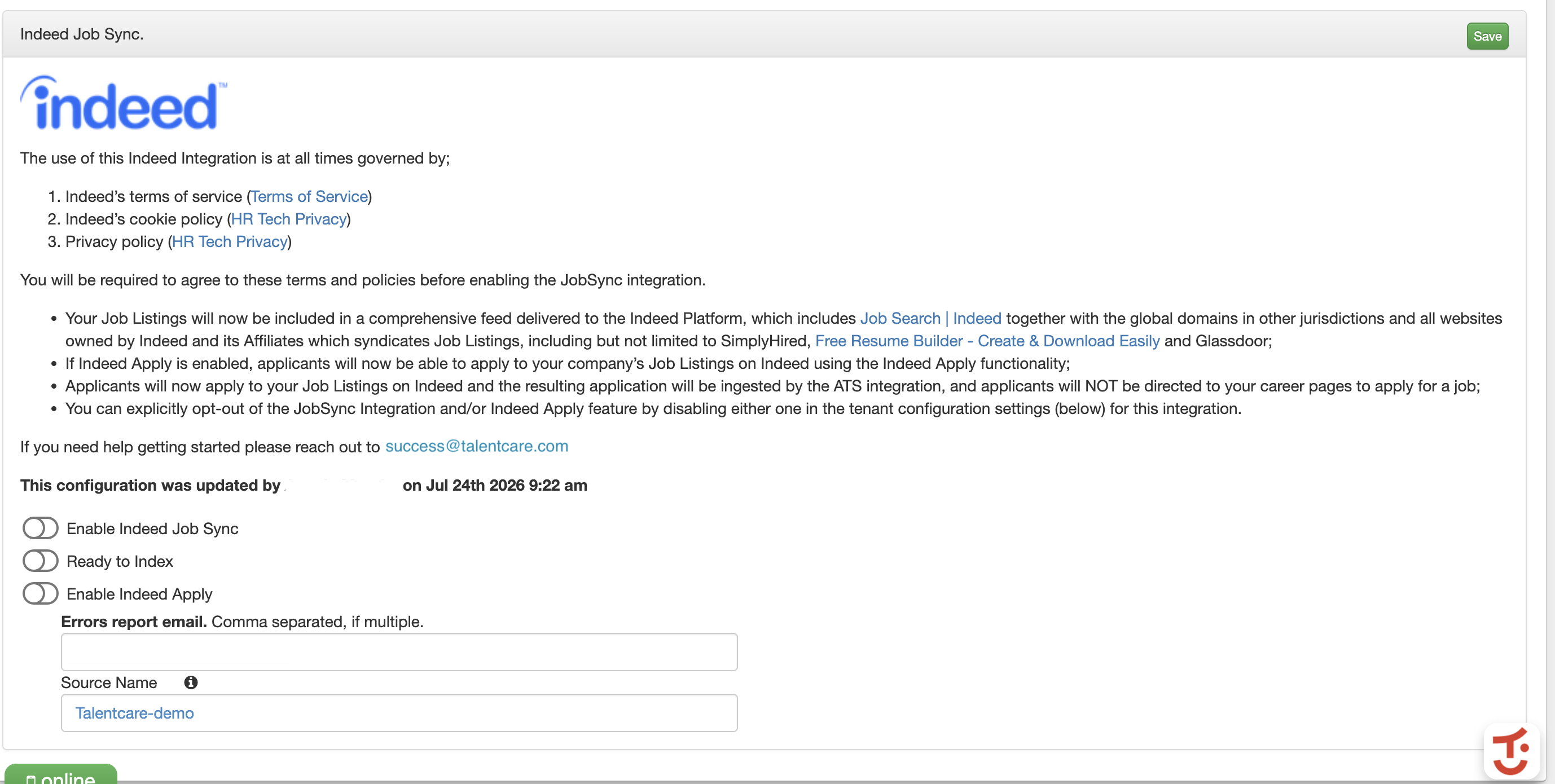
Task: Click the Enable Indeed Apply label text
Action: 139,594
